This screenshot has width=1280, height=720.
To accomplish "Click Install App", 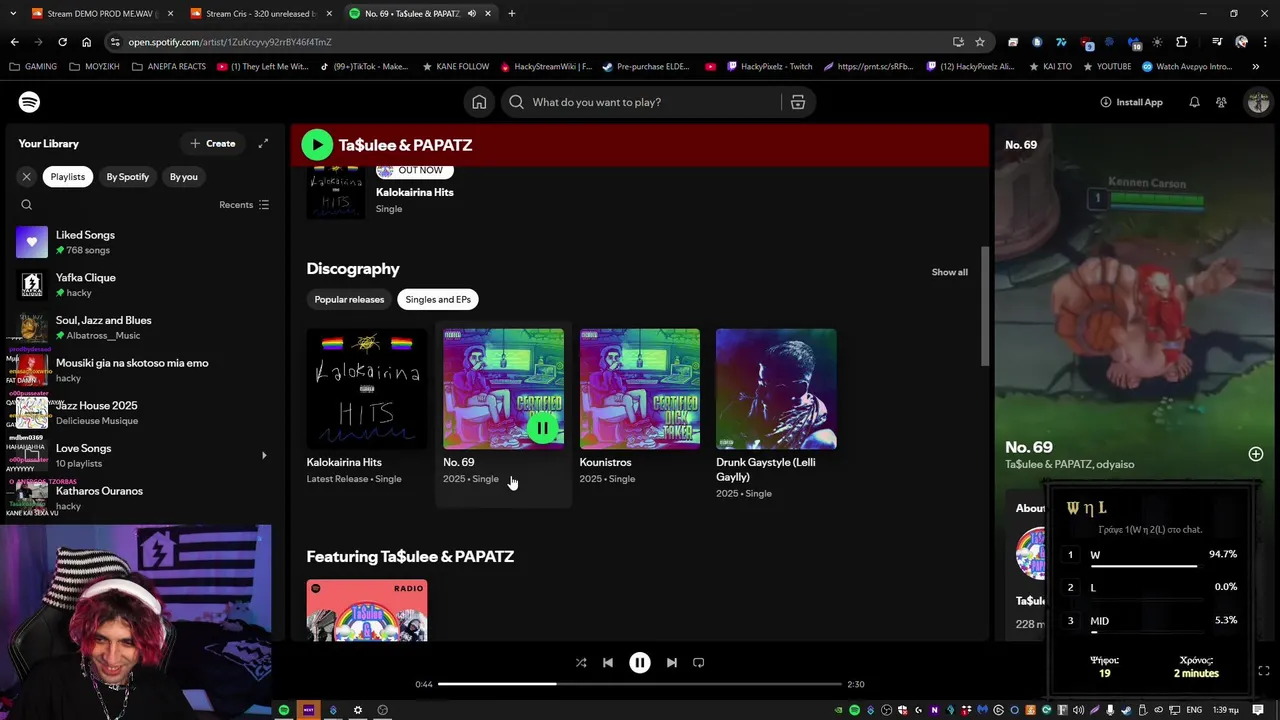I will pyautogui.click(x=1131, y=102).
